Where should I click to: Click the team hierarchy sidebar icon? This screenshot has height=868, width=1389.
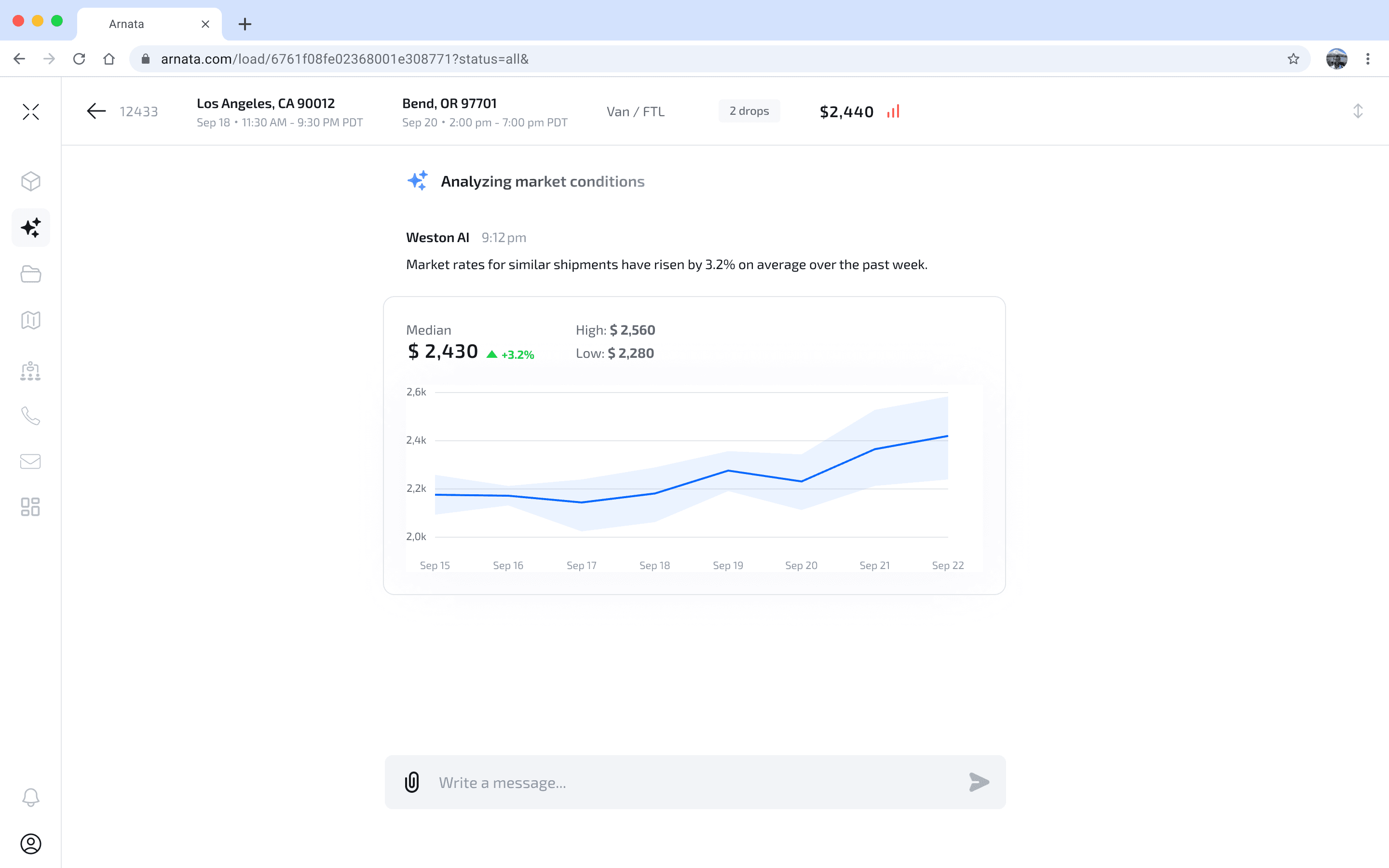point(30,371)
